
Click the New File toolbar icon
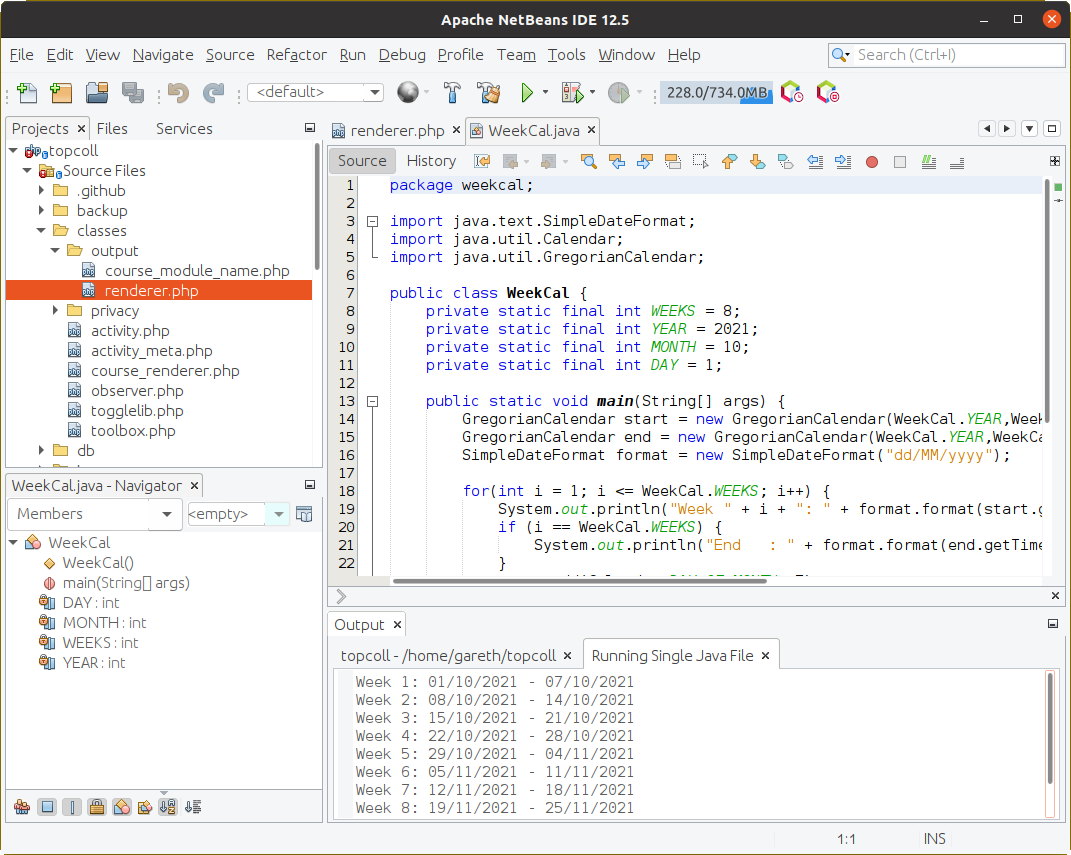[x=27, y=92]
